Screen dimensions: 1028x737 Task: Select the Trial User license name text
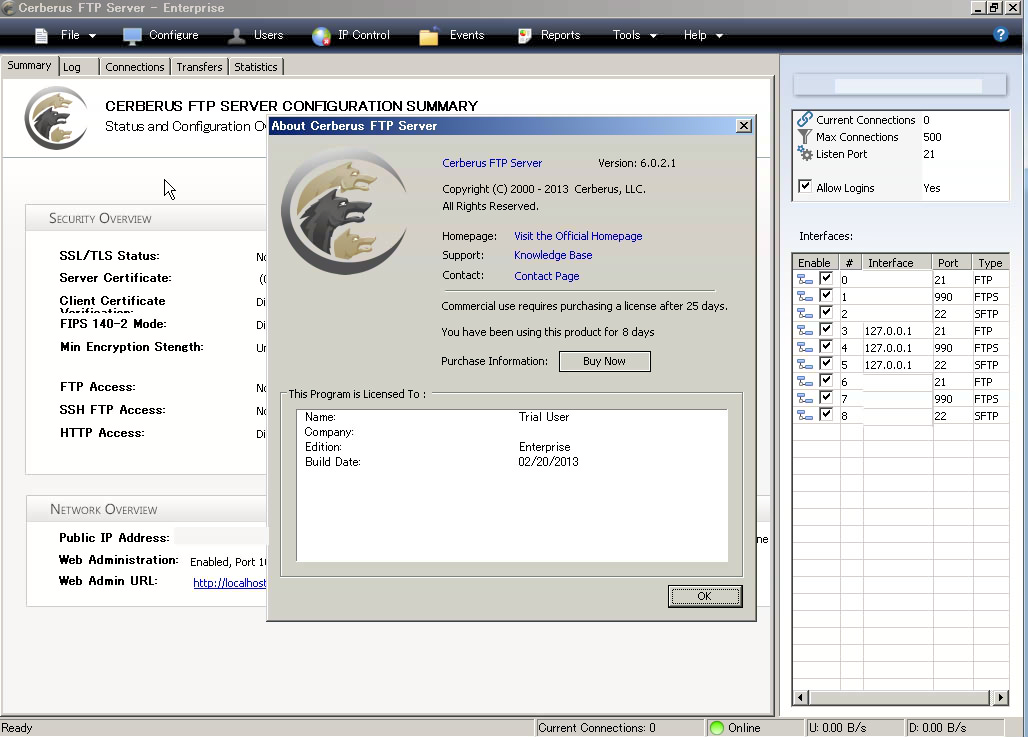pos(544,417)
